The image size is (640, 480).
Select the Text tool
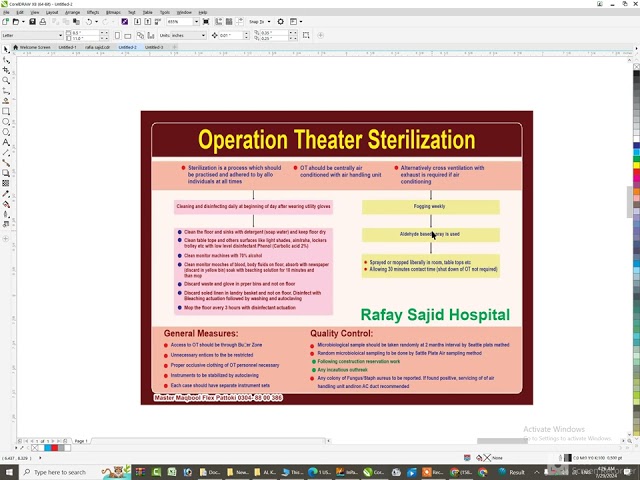(x=6, y=142)
